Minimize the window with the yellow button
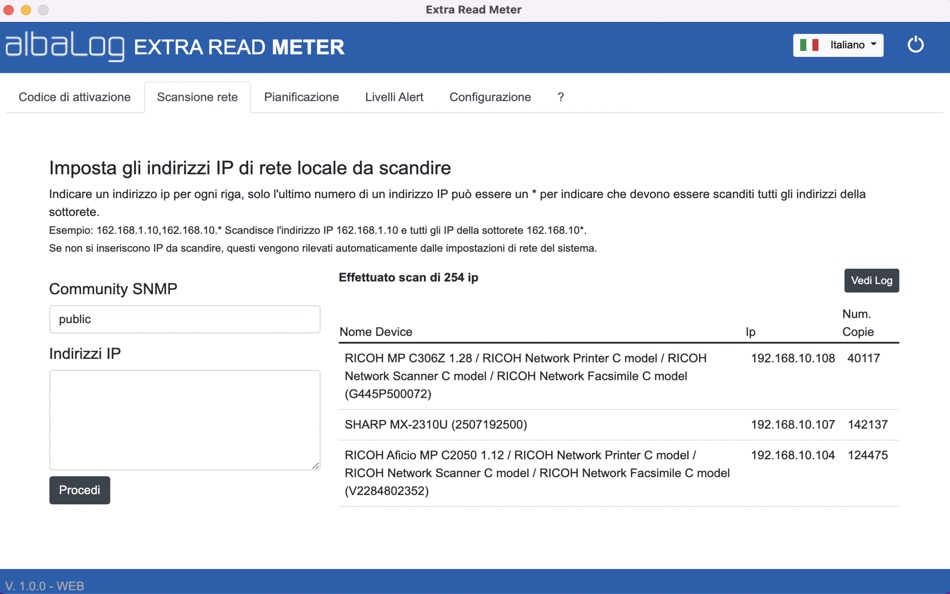The width and height of the screenshot is (950, 594). [x=25, y=10]
